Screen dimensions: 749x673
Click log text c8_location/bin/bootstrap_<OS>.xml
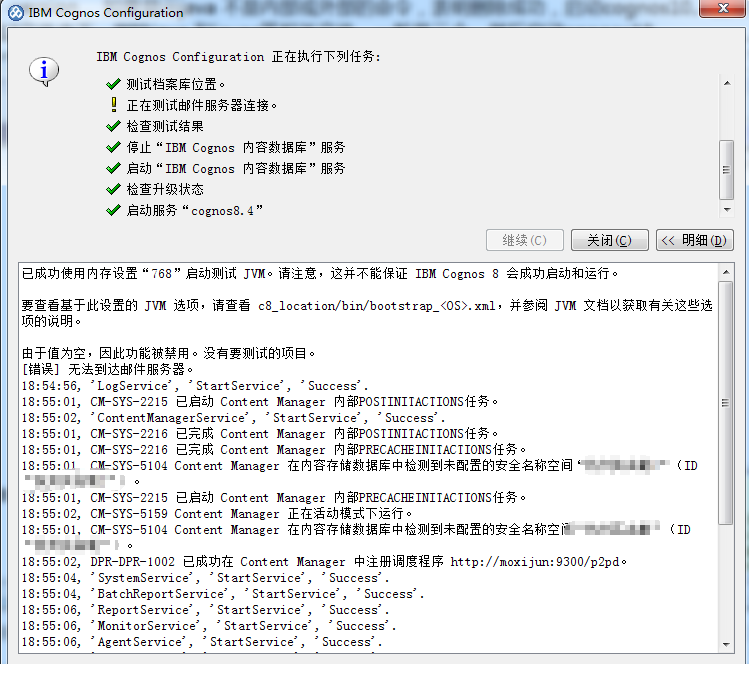[377, 306]
